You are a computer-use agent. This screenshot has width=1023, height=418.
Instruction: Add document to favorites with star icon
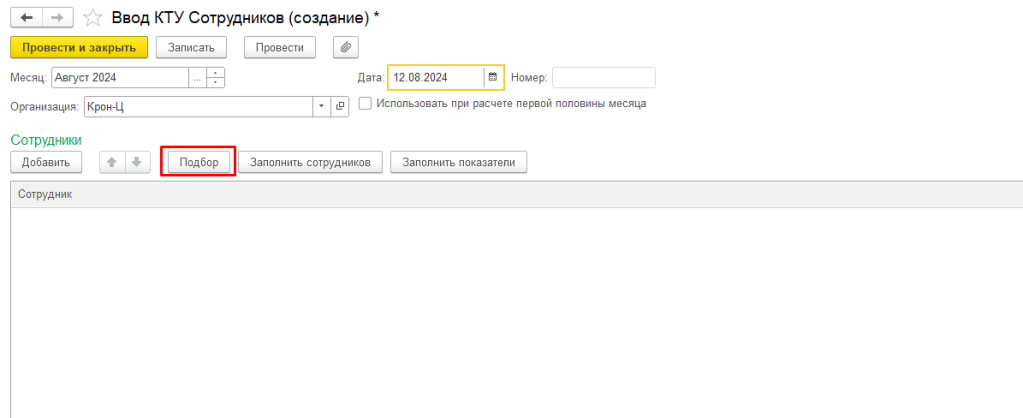[93, 18]
